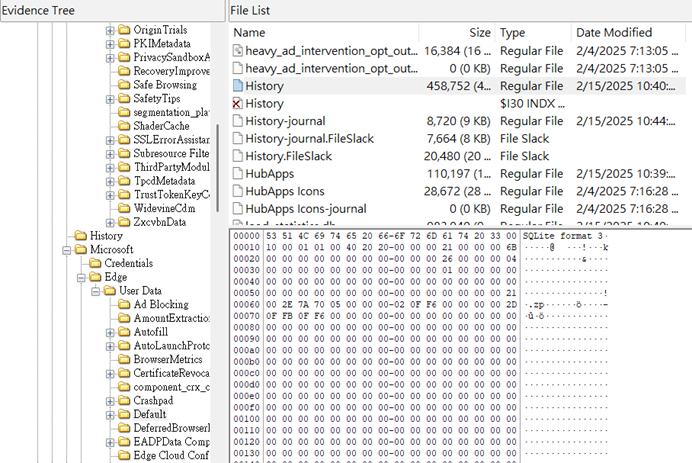Click the RecoveryImprove folder icon
This screenshot has width=692, height=463.
(124, 71)
